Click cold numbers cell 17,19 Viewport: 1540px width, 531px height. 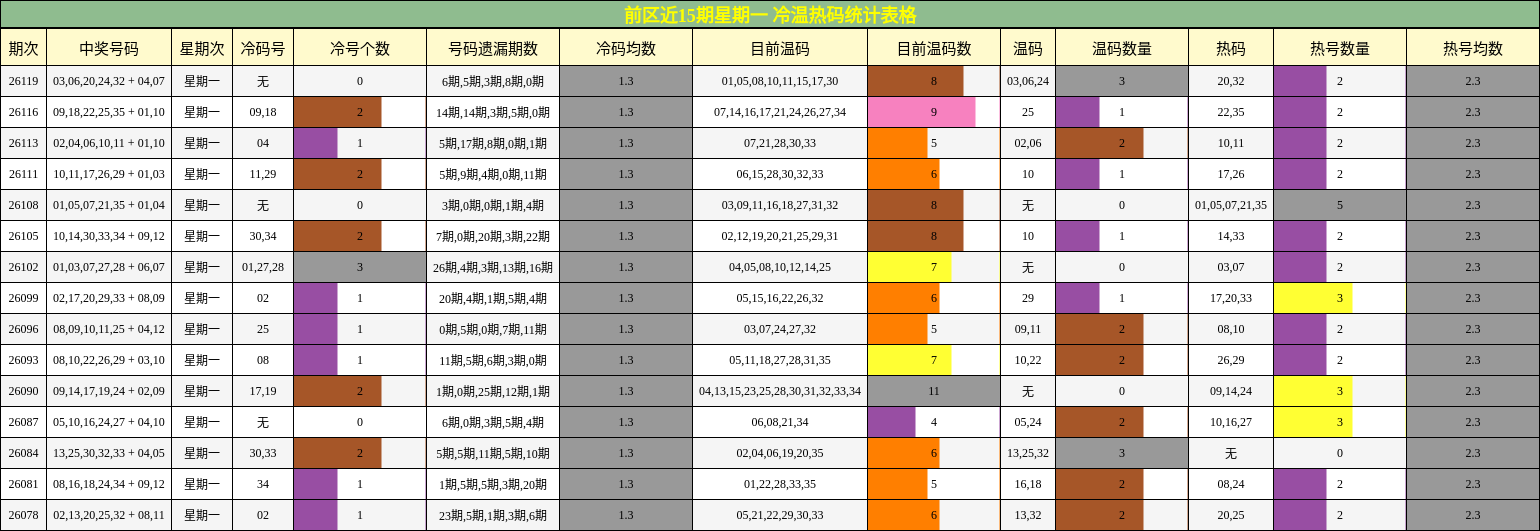pyautogui.click(x=263, y=391)
